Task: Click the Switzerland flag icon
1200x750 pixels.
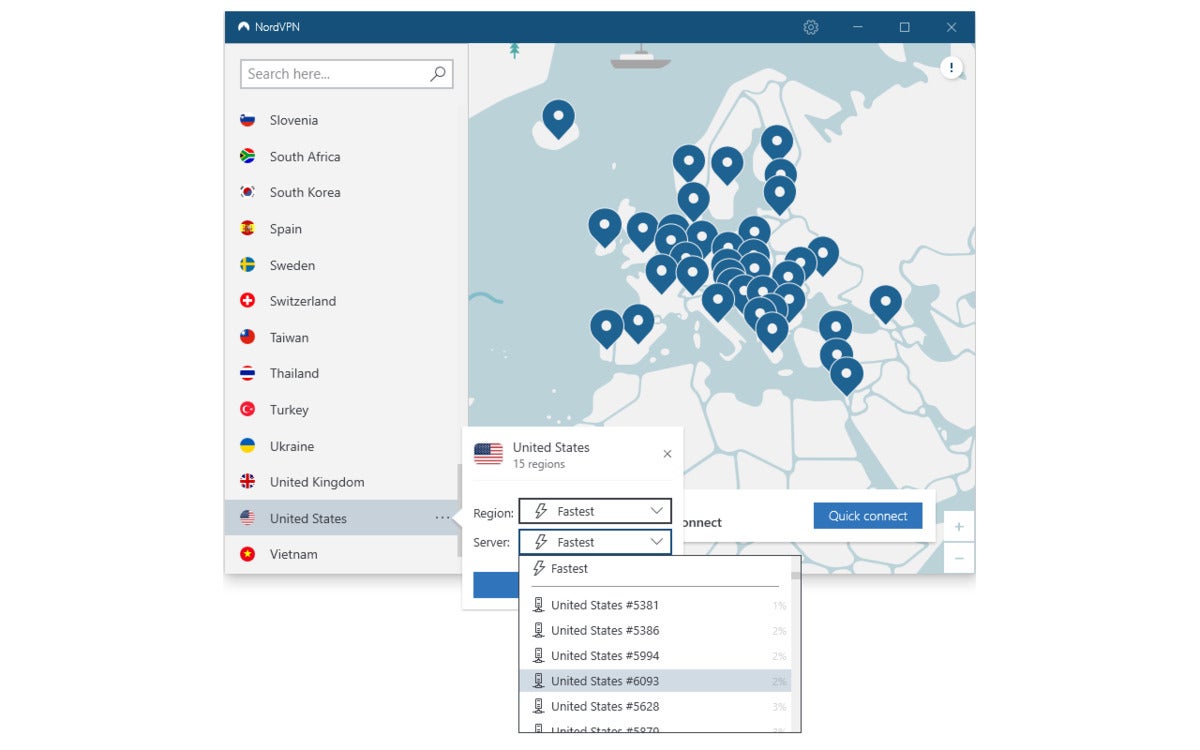Action: point(248,301)
